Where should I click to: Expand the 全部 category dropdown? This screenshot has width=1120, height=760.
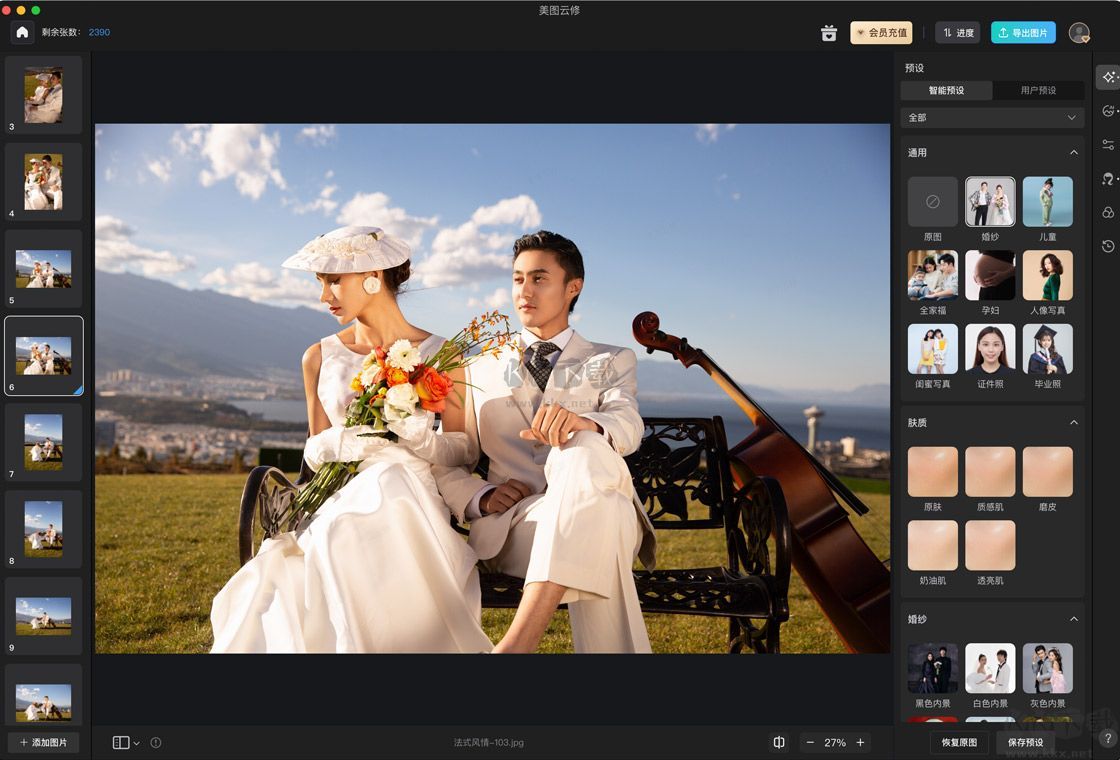point(992,118)
